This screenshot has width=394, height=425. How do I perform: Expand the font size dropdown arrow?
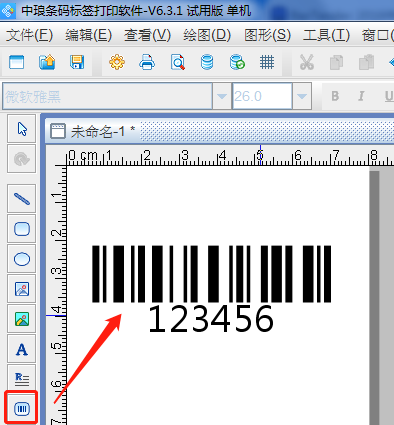[302, 96]
